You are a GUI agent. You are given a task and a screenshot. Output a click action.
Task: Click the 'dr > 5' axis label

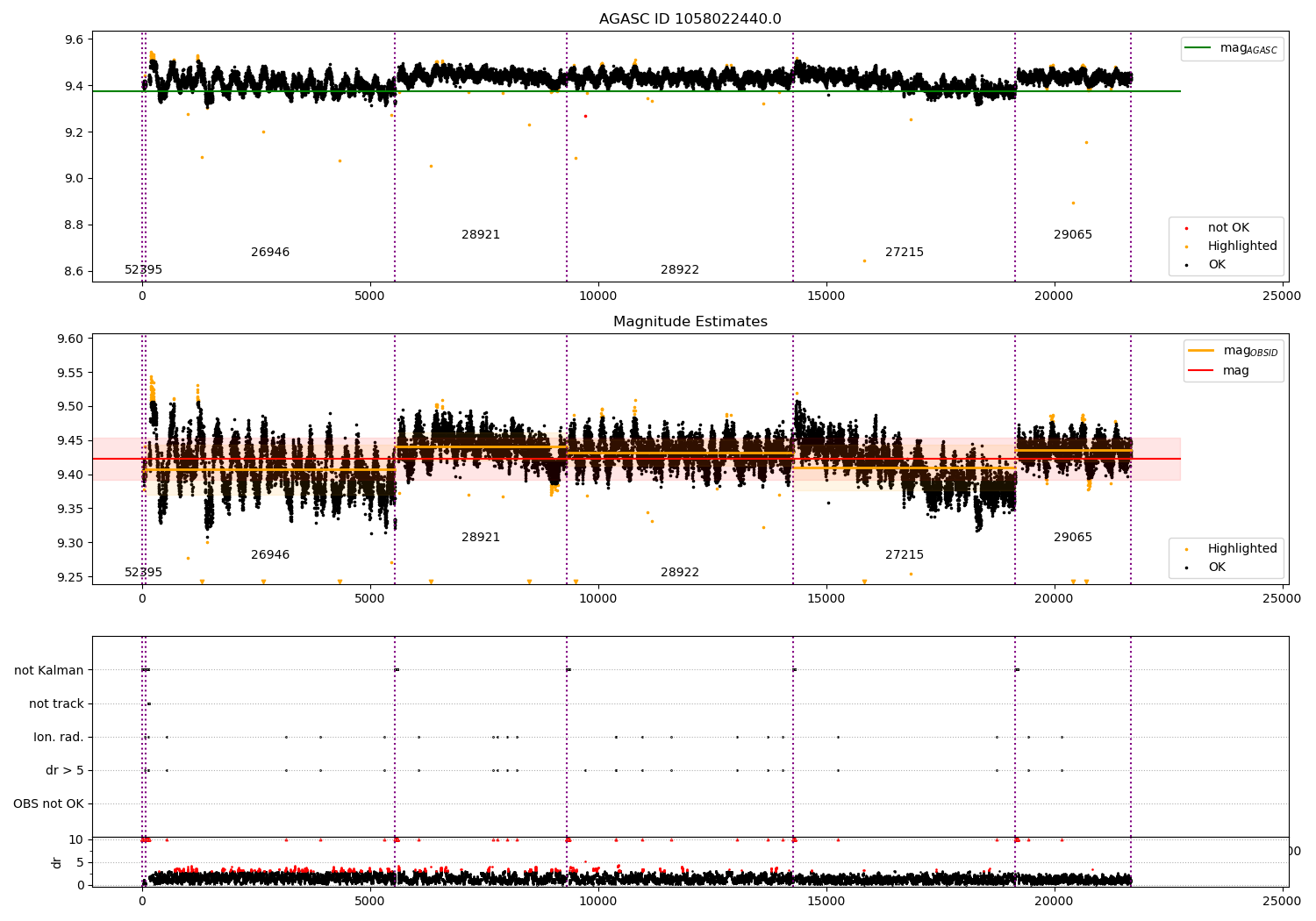point(65,771)
